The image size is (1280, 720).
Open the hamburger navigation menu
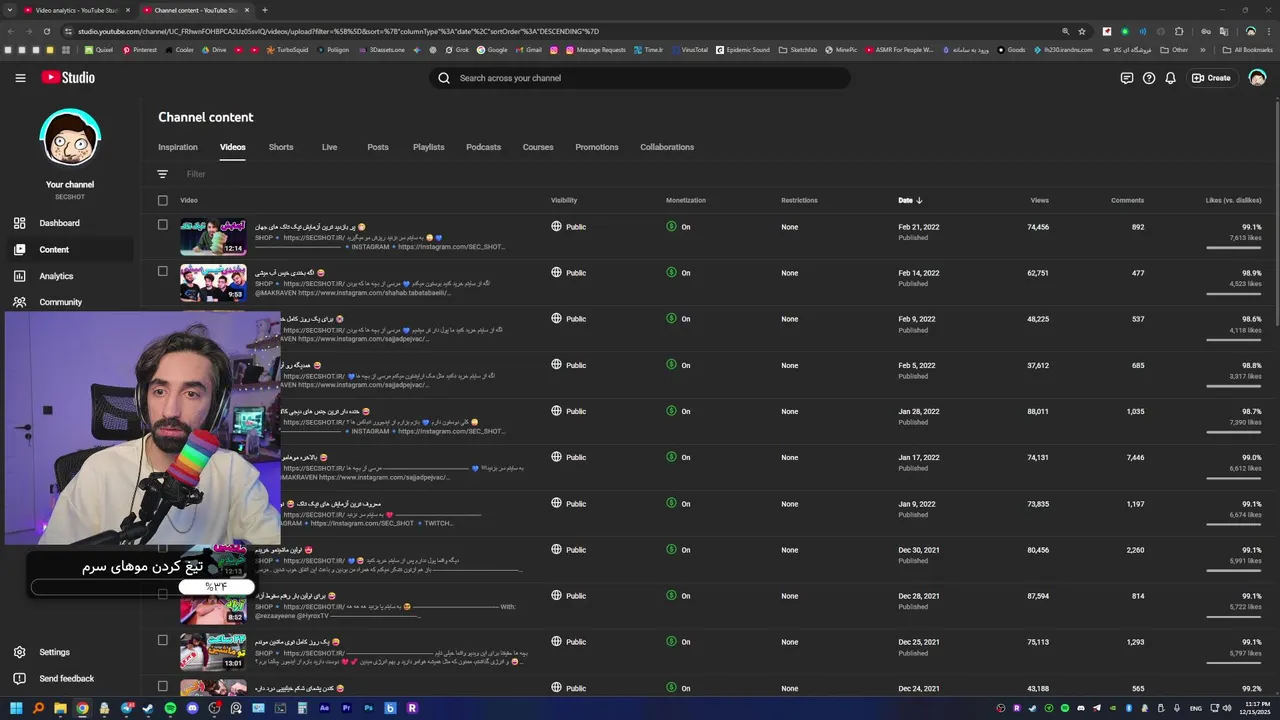(x=20, y=78)
